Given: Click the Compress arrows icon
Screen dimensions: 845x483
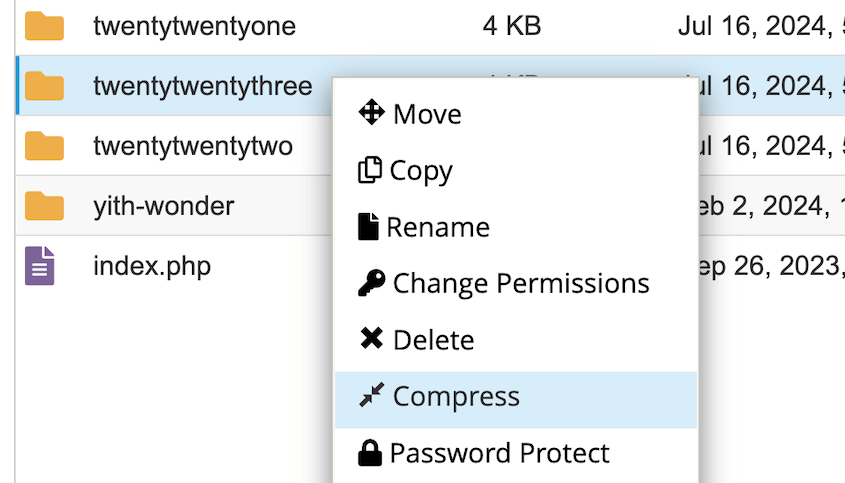Looking at the screenshot, I should coord(371,396).
